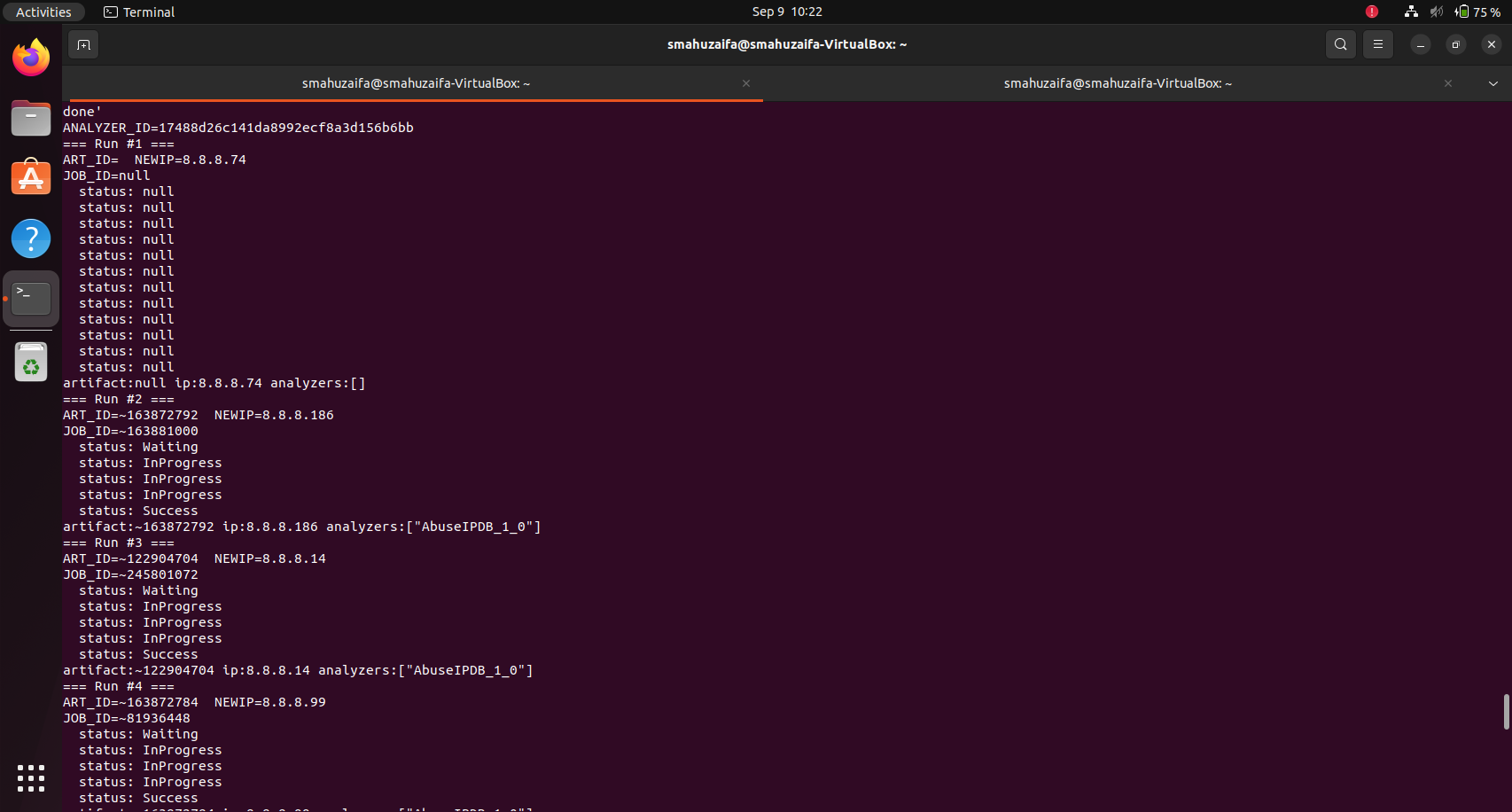Open Ubuntu Software from dock
This screenshot has height=812, width=1512.
click(31, 178)
